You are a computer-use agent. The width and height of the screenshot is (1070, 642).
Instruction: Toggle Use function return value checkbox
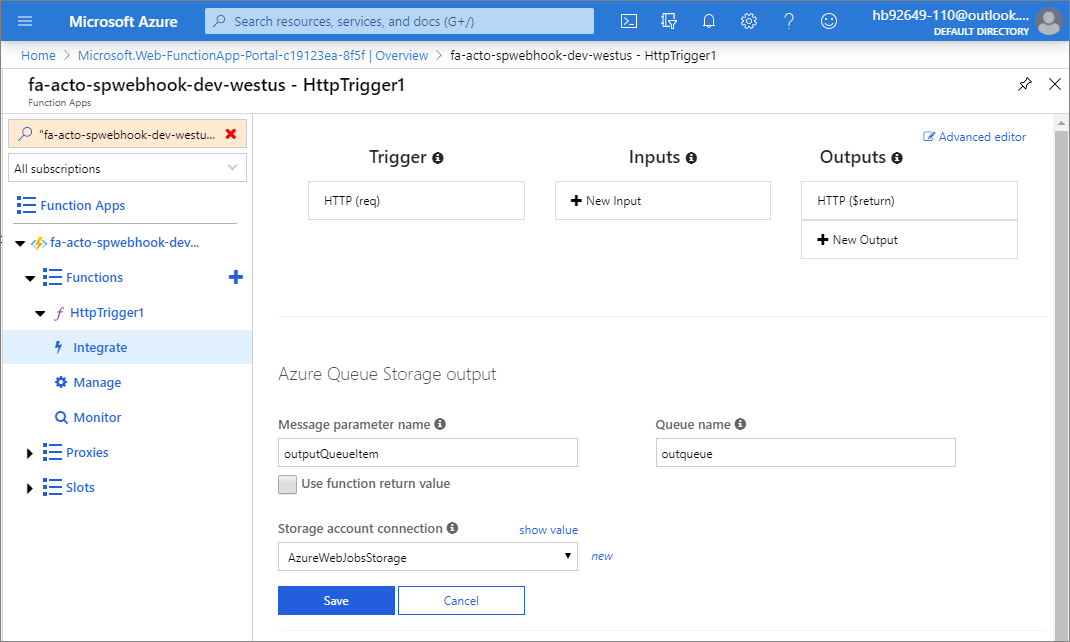click(287, 484)
